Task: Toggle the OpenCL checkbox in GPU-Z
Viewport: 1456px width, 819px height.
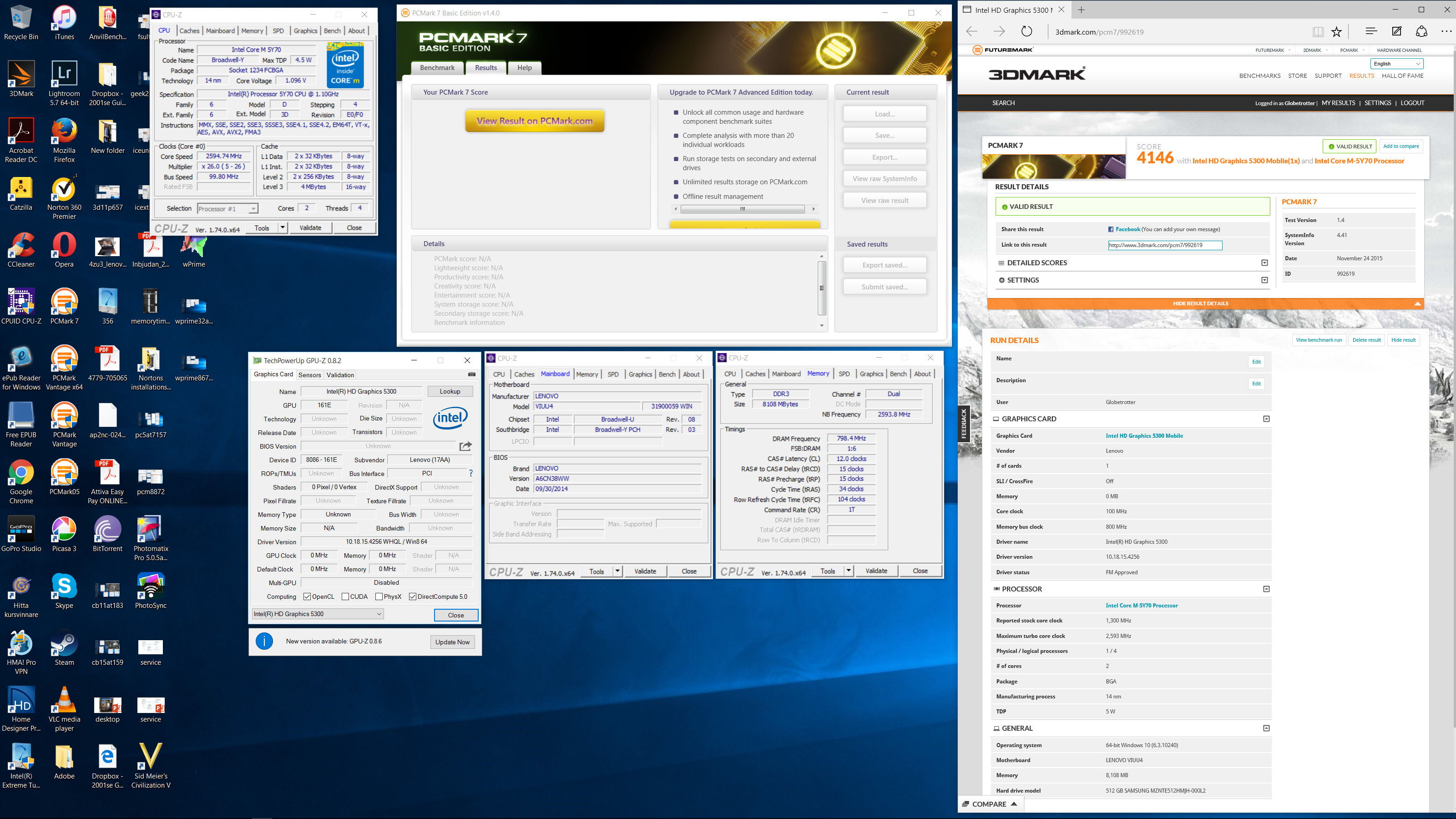Action: point(307,597)
